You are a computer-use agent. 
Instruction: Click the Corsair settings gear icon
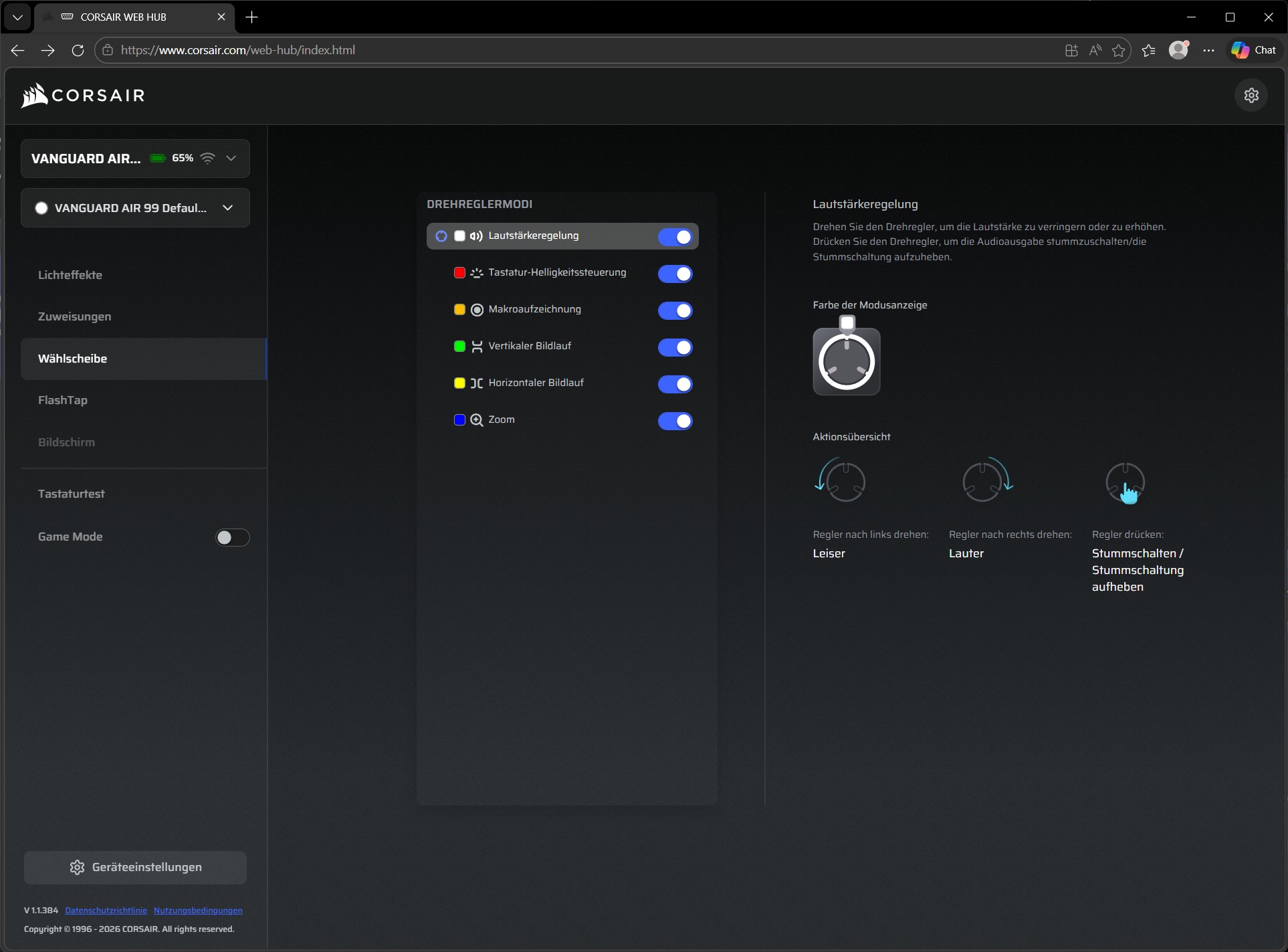[x=1251, y=96]
